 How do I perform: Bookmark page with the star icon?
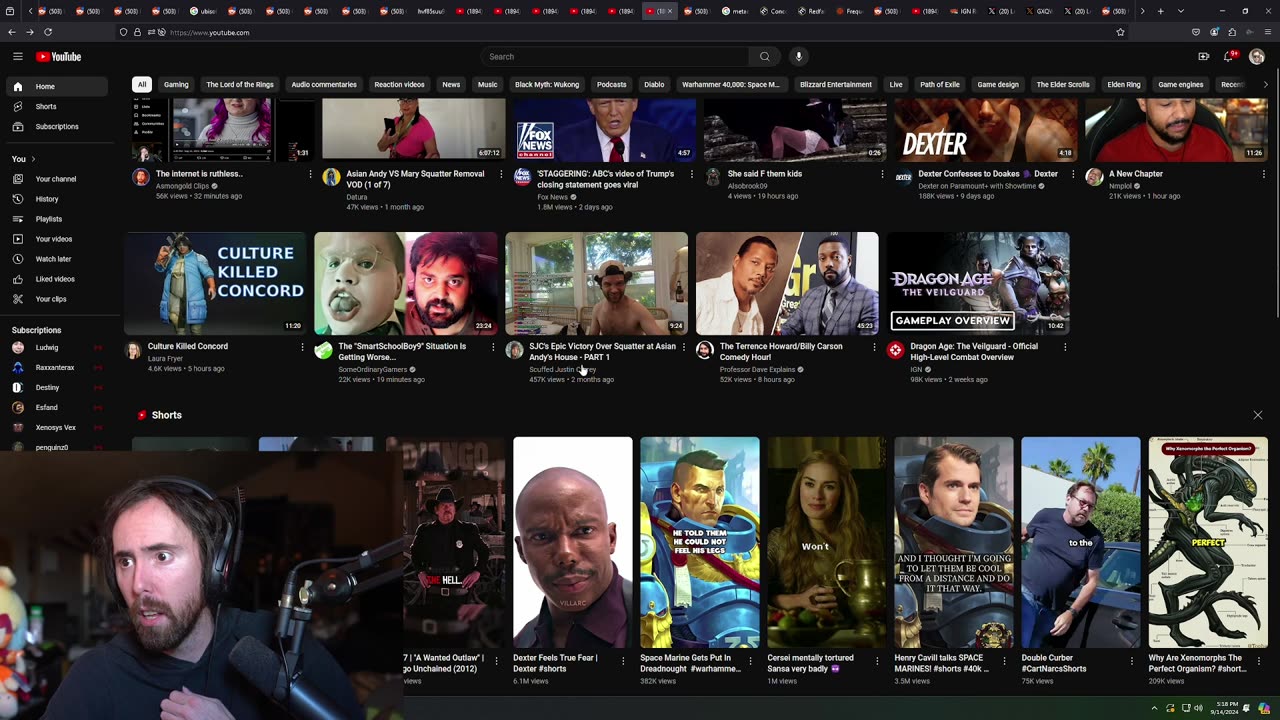point(1120,32)
